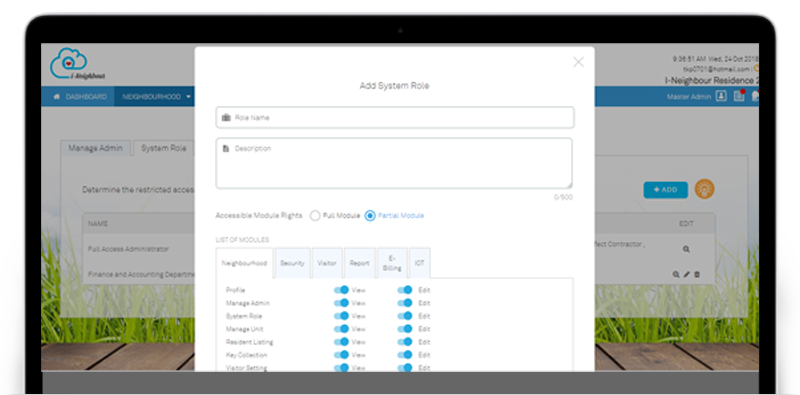Toggle Edit permission for System Role
The height and width of the screenshot is (395, 800).
[405, 316]
